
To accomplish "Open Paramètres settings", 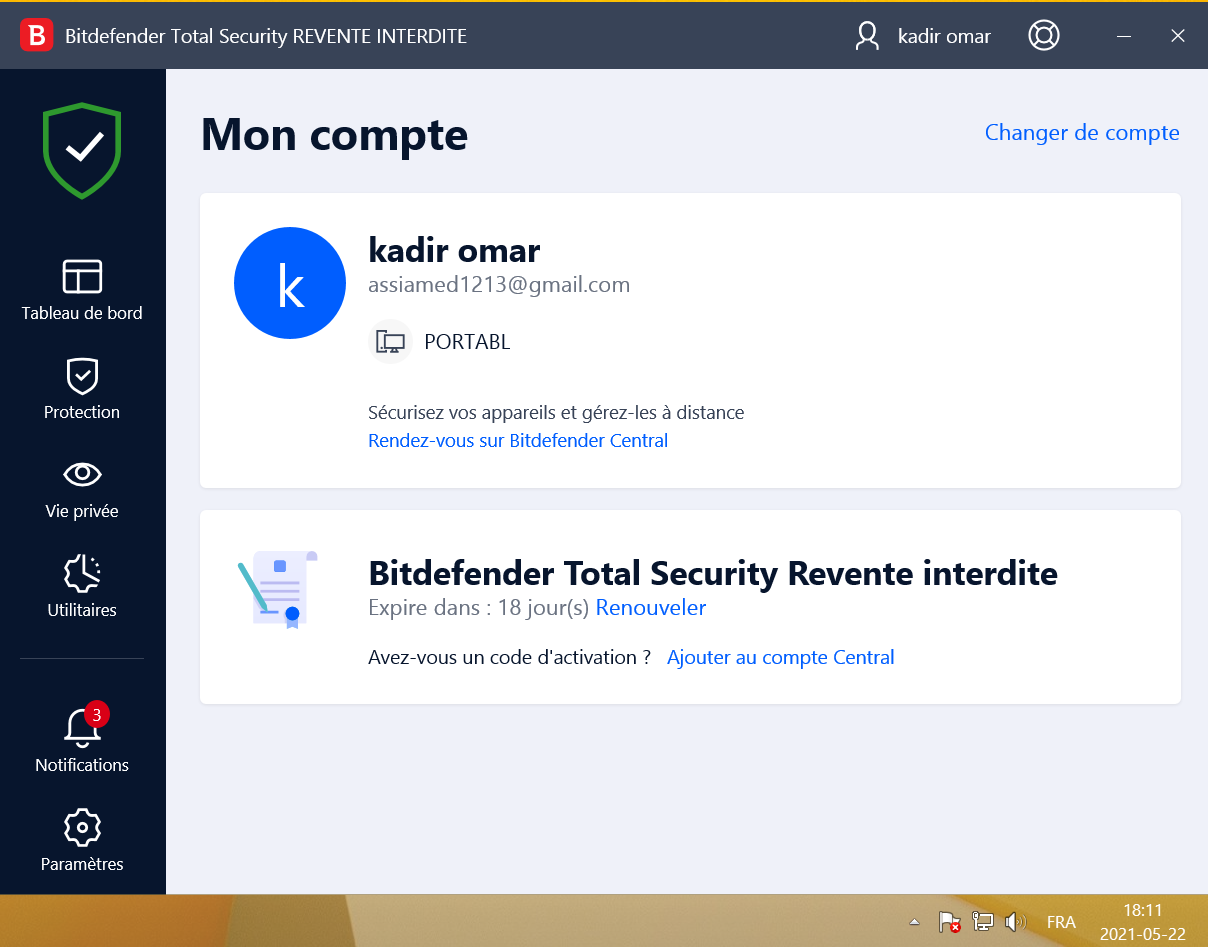I will (x=82, y=841).
